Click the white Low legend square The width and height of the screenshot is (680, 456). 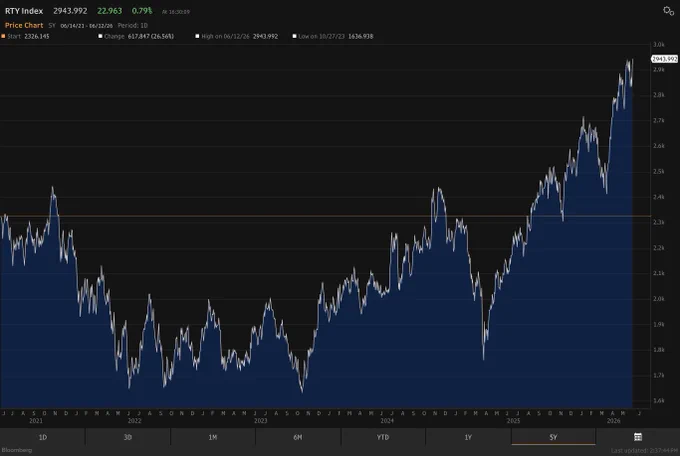294,36
